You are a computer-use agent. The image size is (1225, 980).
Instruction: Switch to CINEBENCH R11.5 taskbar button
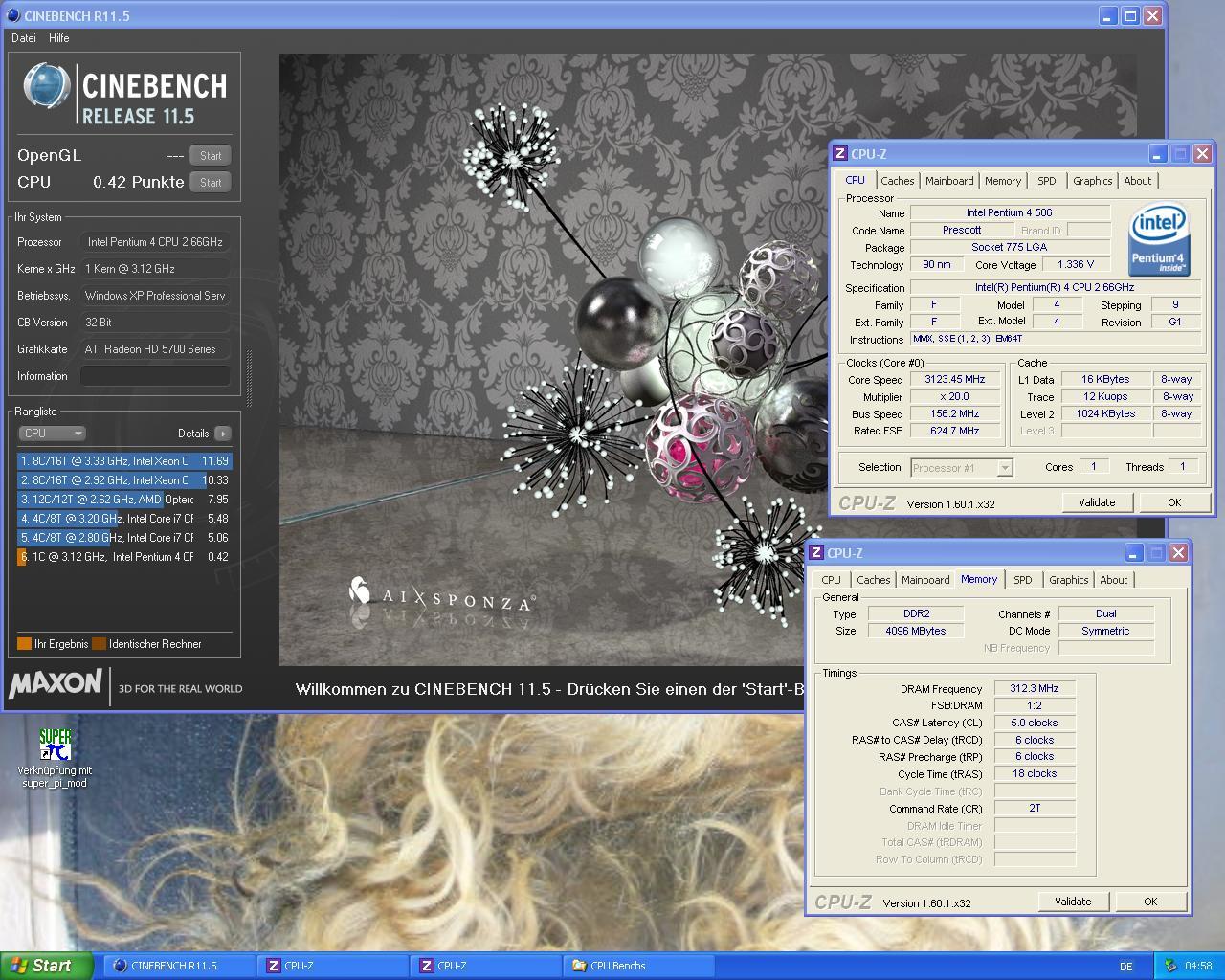click(179, 966)
